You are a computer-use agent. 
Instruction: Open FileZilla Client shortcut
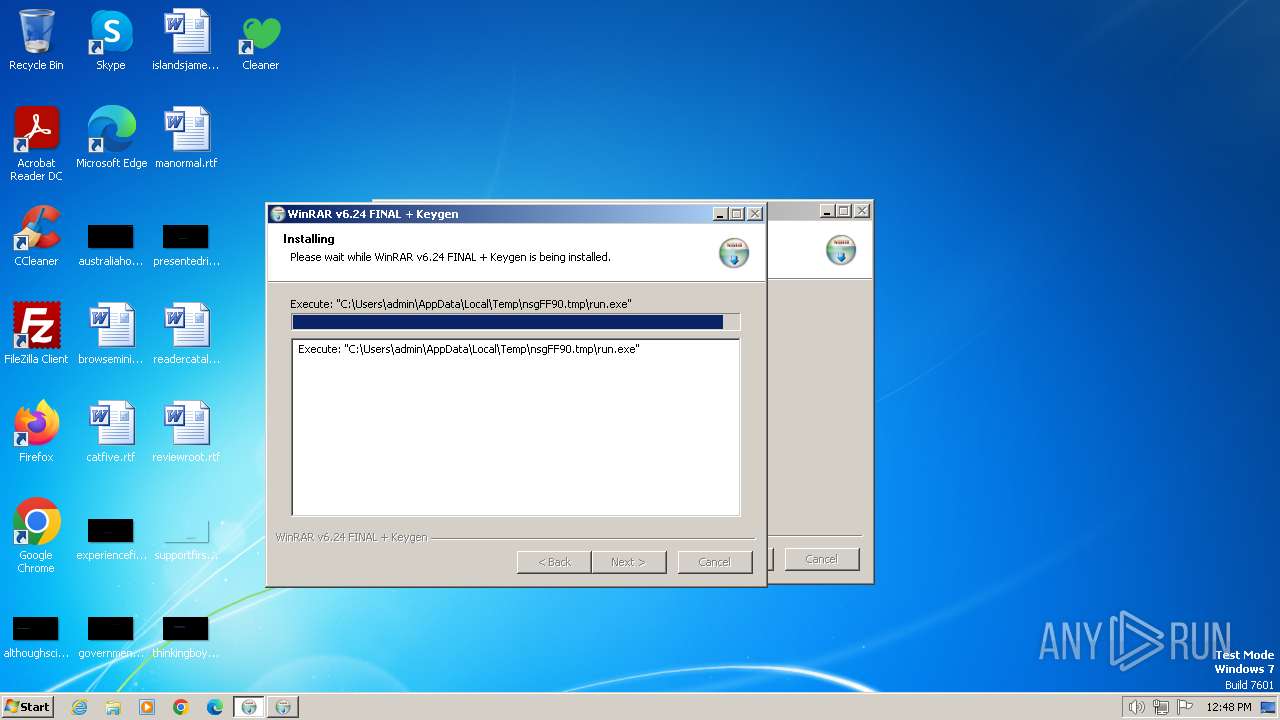point(36,334)
